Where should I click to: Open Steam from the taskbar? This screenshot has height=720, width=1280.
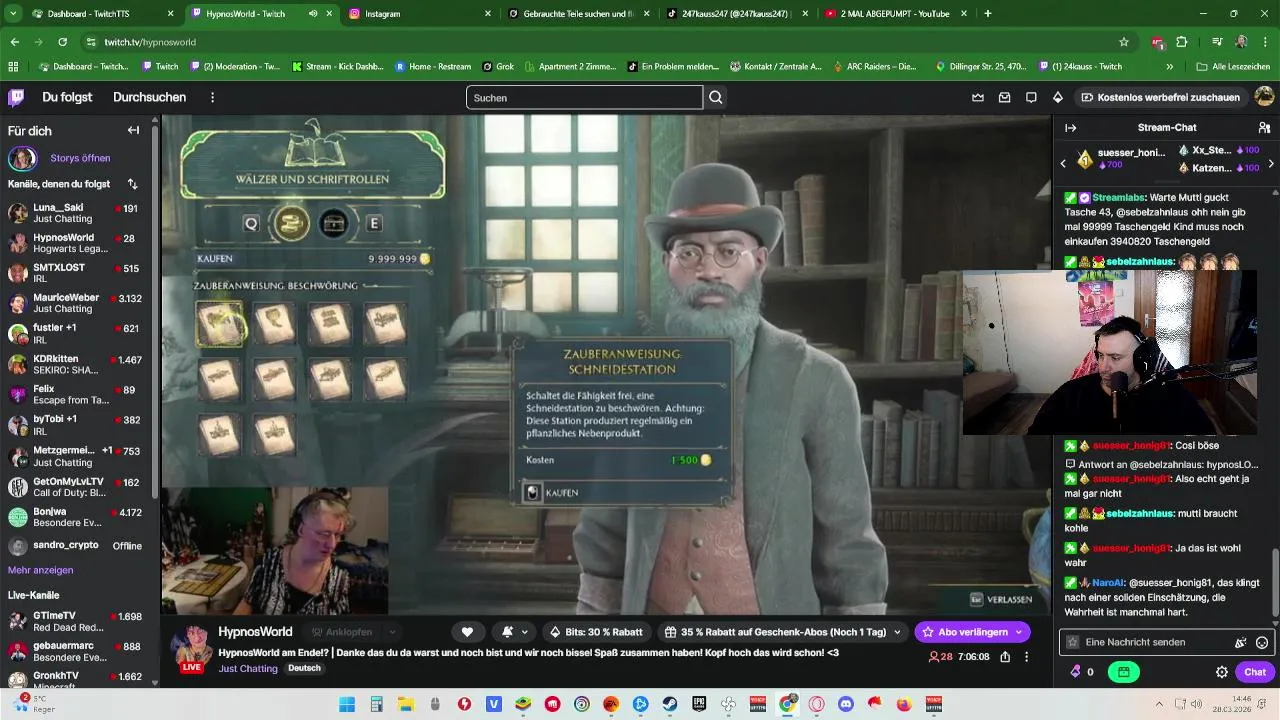pyautogui.click(x=670, y=704)
